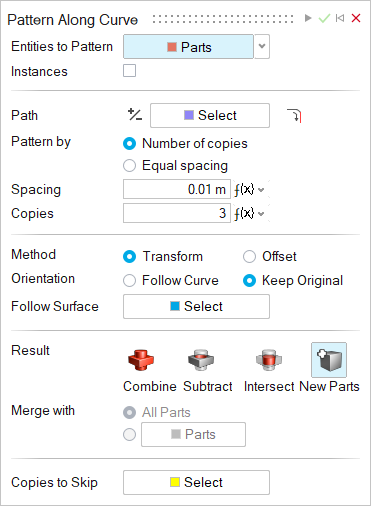This screenshot has height=506, width=371.
Task: Click the Copies value input field
Action: [177, 213]
